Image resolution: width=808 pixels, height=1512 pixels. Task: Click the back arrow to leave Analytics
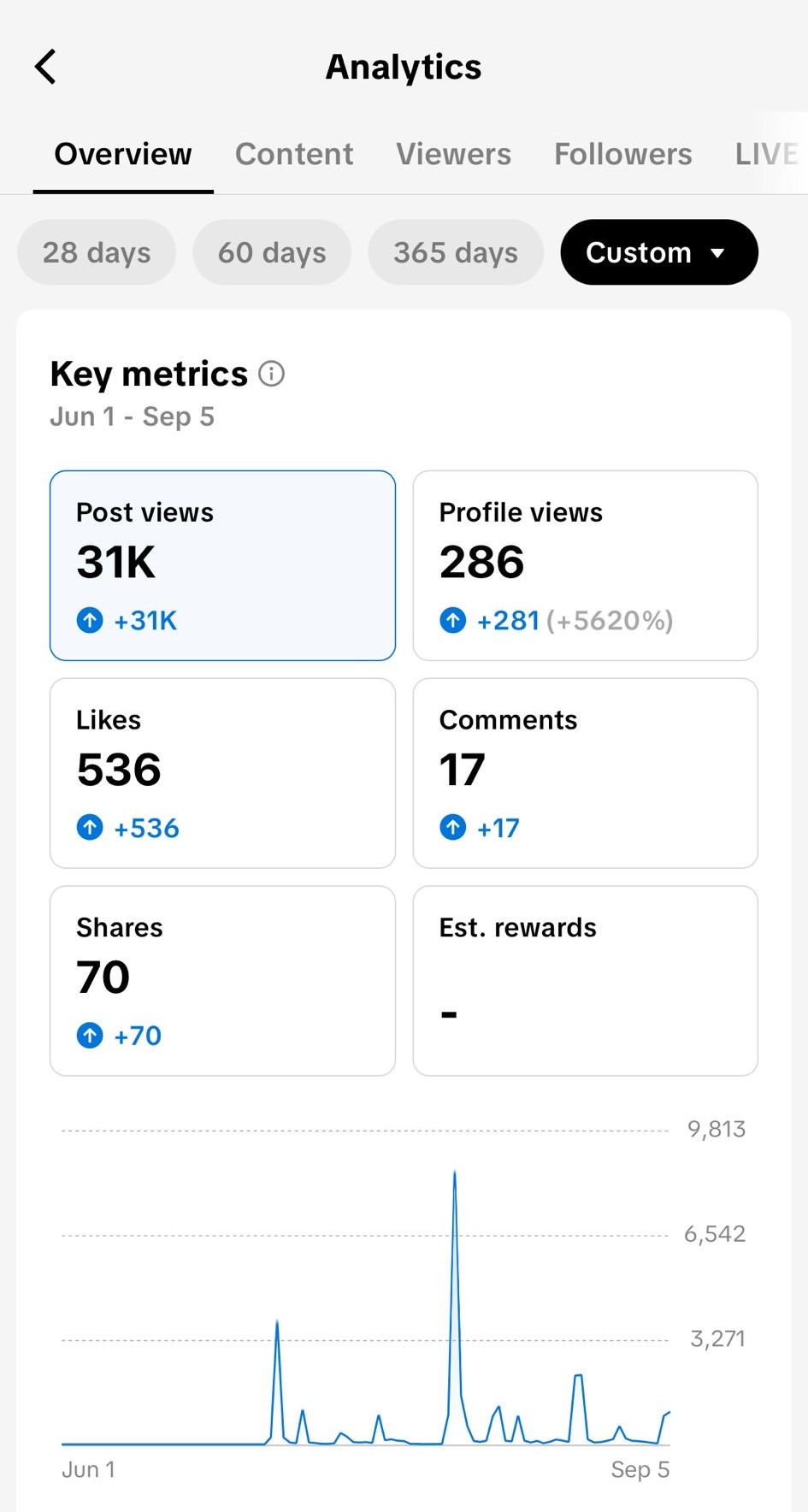click(45, 66)
